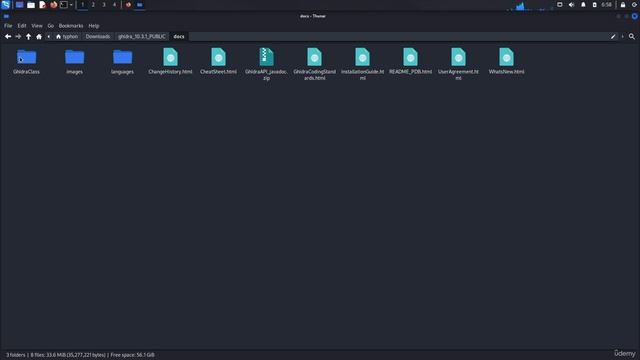This screenshot has width=640, height=360.
Task: Go to home folder via toolbar house icon
Action: pyautogui.click(x=39, y=36)
